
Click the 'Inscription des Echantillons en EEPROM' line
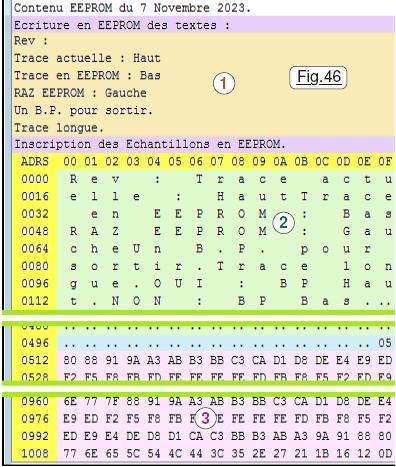tap(150, 144)
